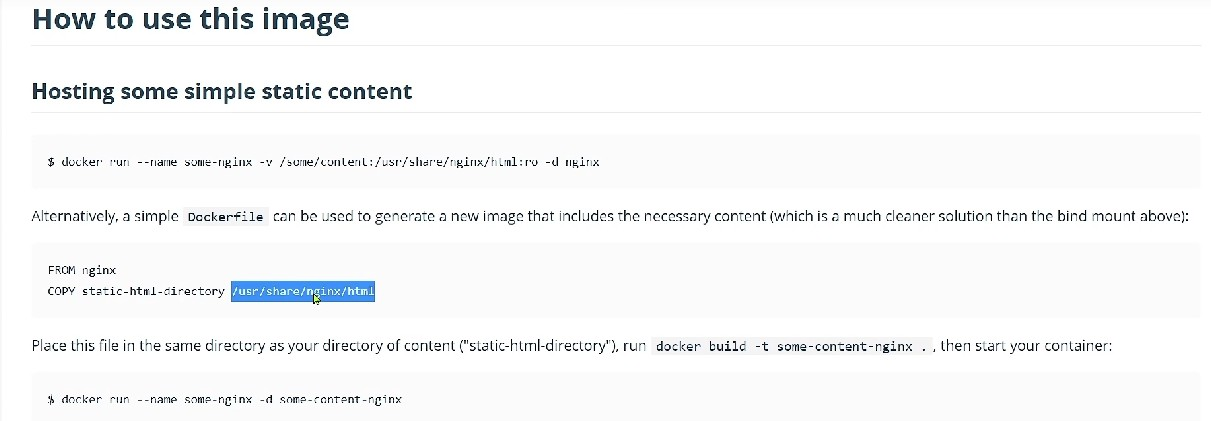Click "static-html-directory" in the COPY line
This screenshot has height=421, width=1211.
(153, 291)
